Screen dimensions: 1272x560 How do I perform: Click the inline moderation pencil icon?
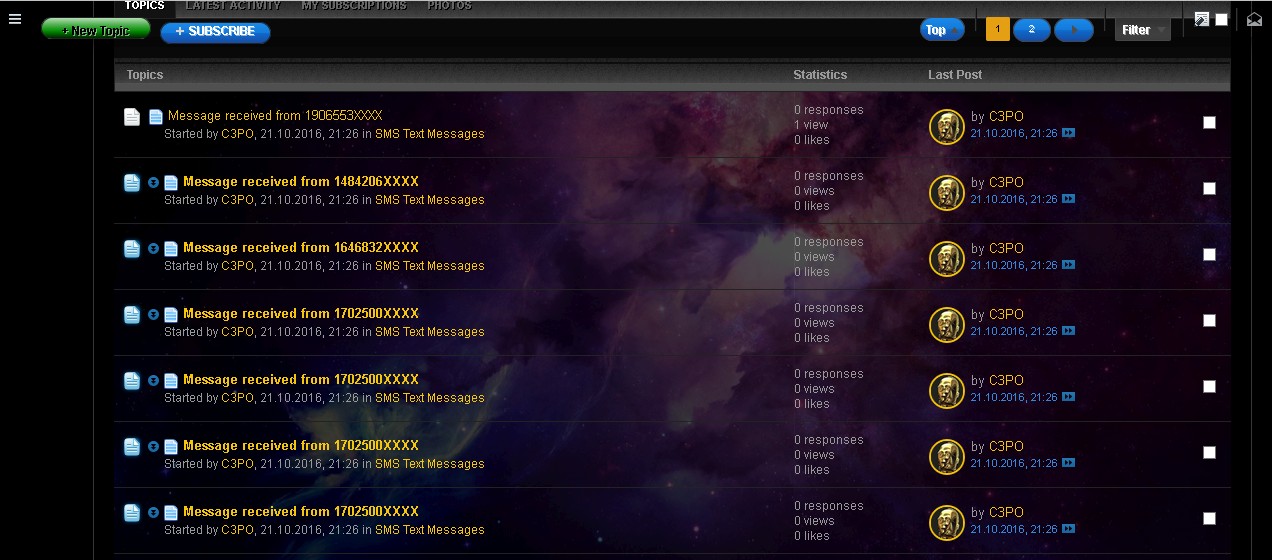1202,19
